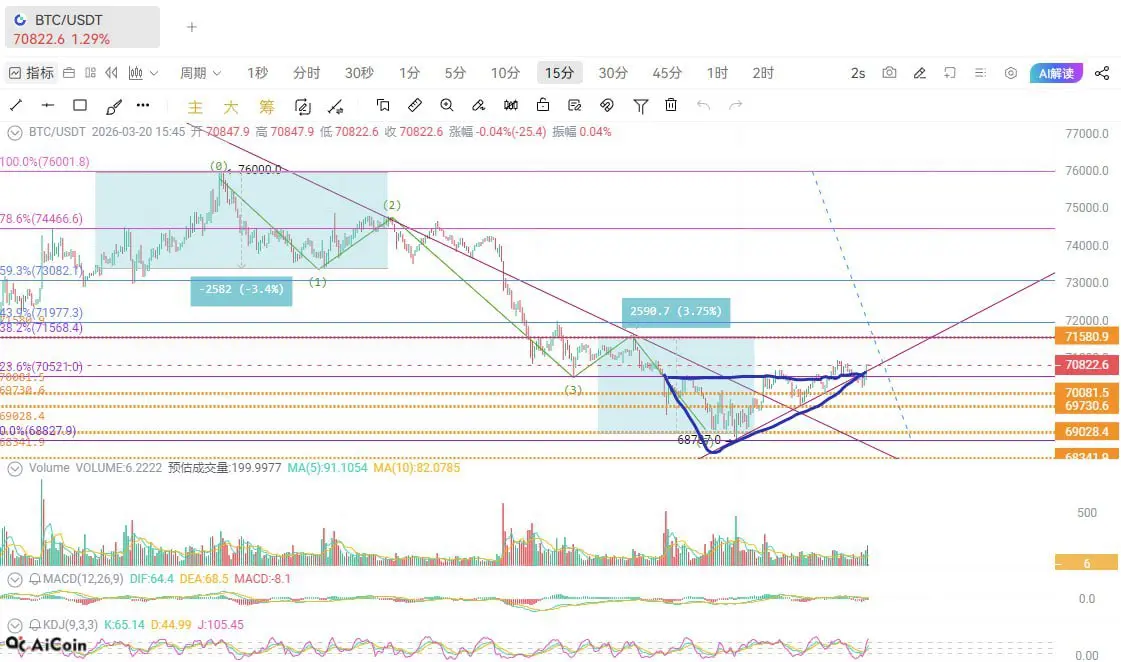Collapse the KDJ indicator panel

click(x=14, y=625)
